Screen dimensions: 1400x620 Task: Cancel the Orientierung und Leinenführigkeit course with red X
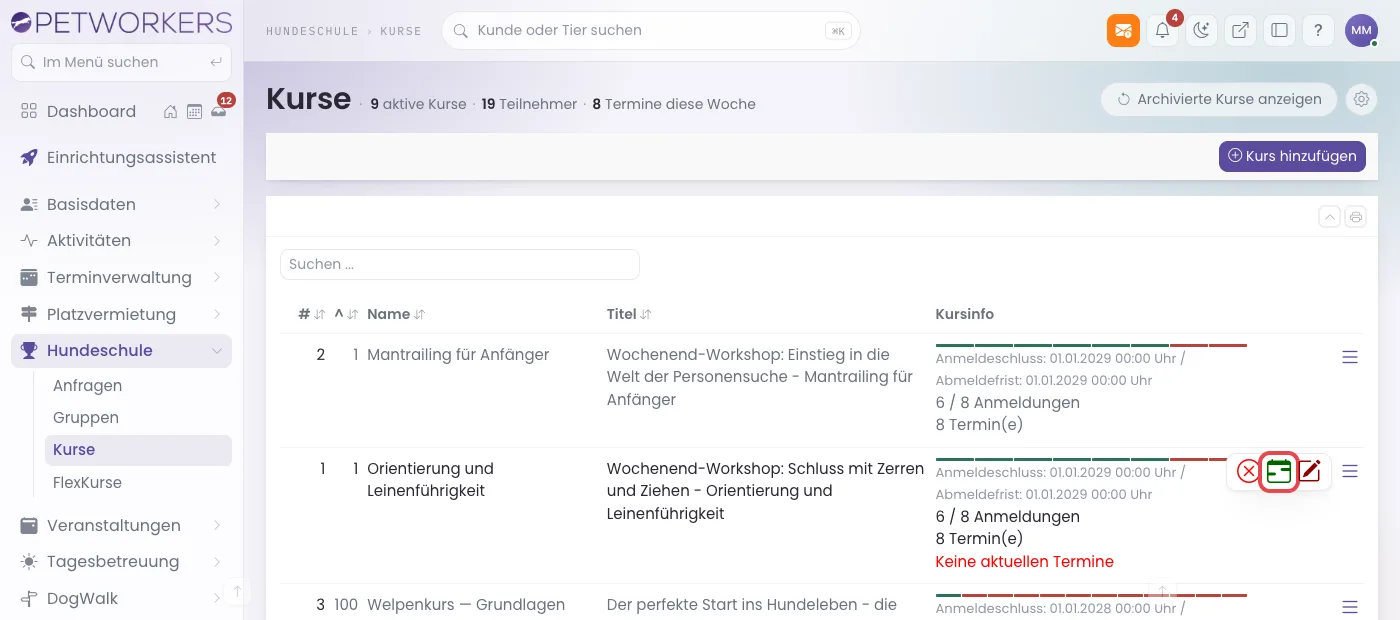(x=1248, y=471)
